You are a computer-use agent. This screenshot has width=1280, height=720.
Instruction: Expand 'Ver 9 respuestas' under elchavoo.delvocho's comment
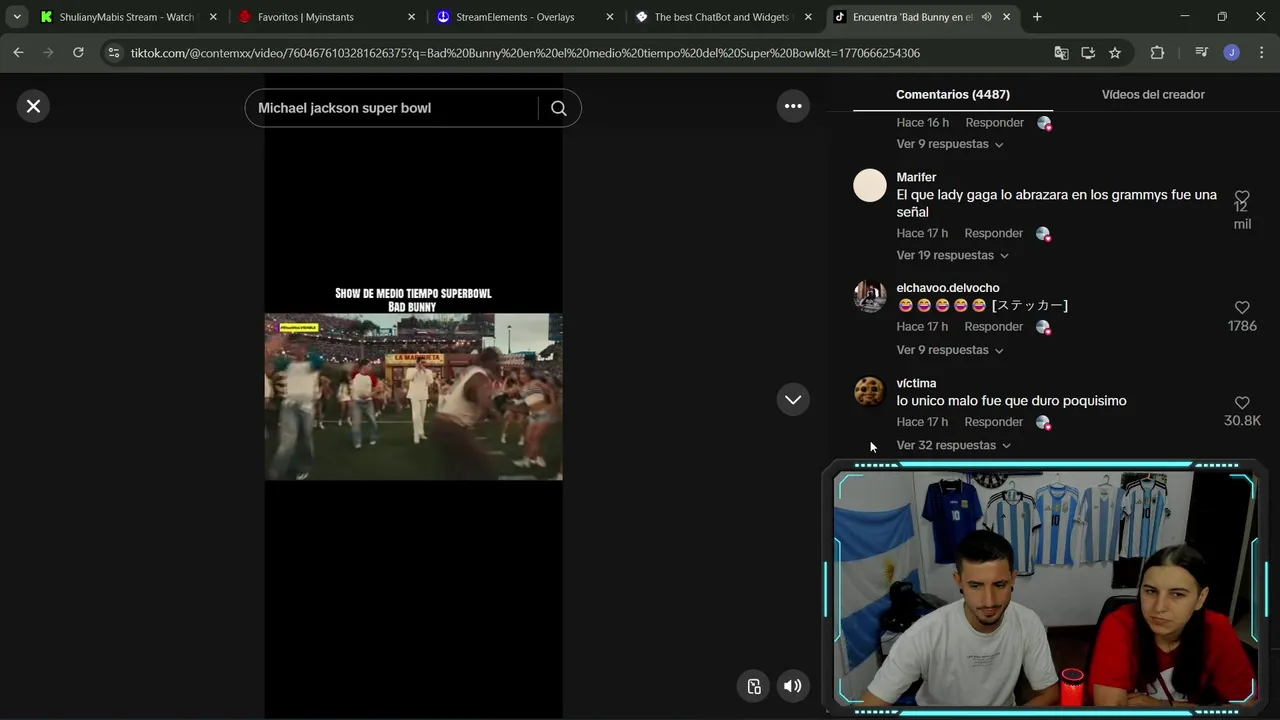(x=950, y=350)
